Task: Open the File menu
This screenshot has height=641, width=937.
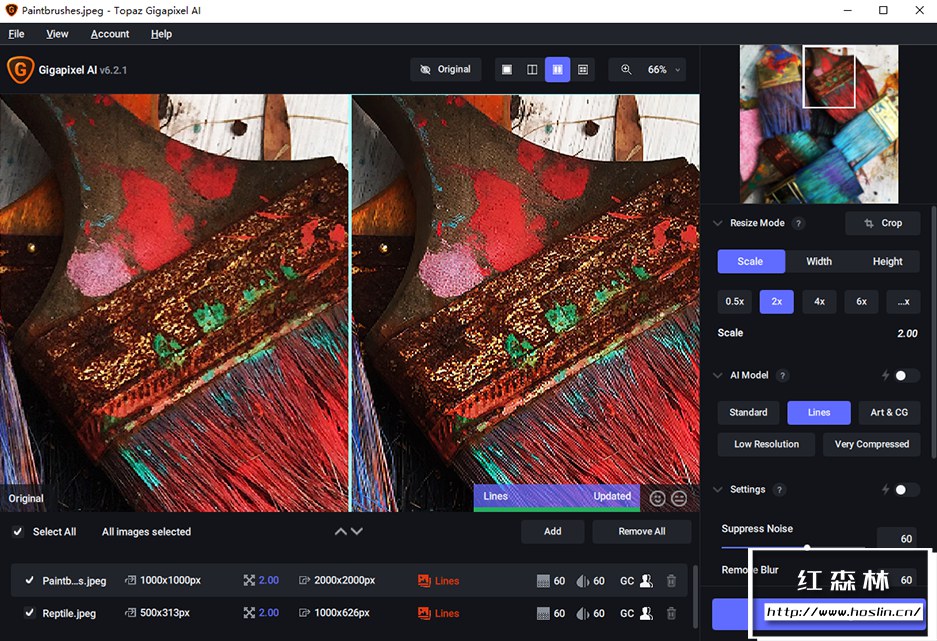Action: (x=16, y=34)
